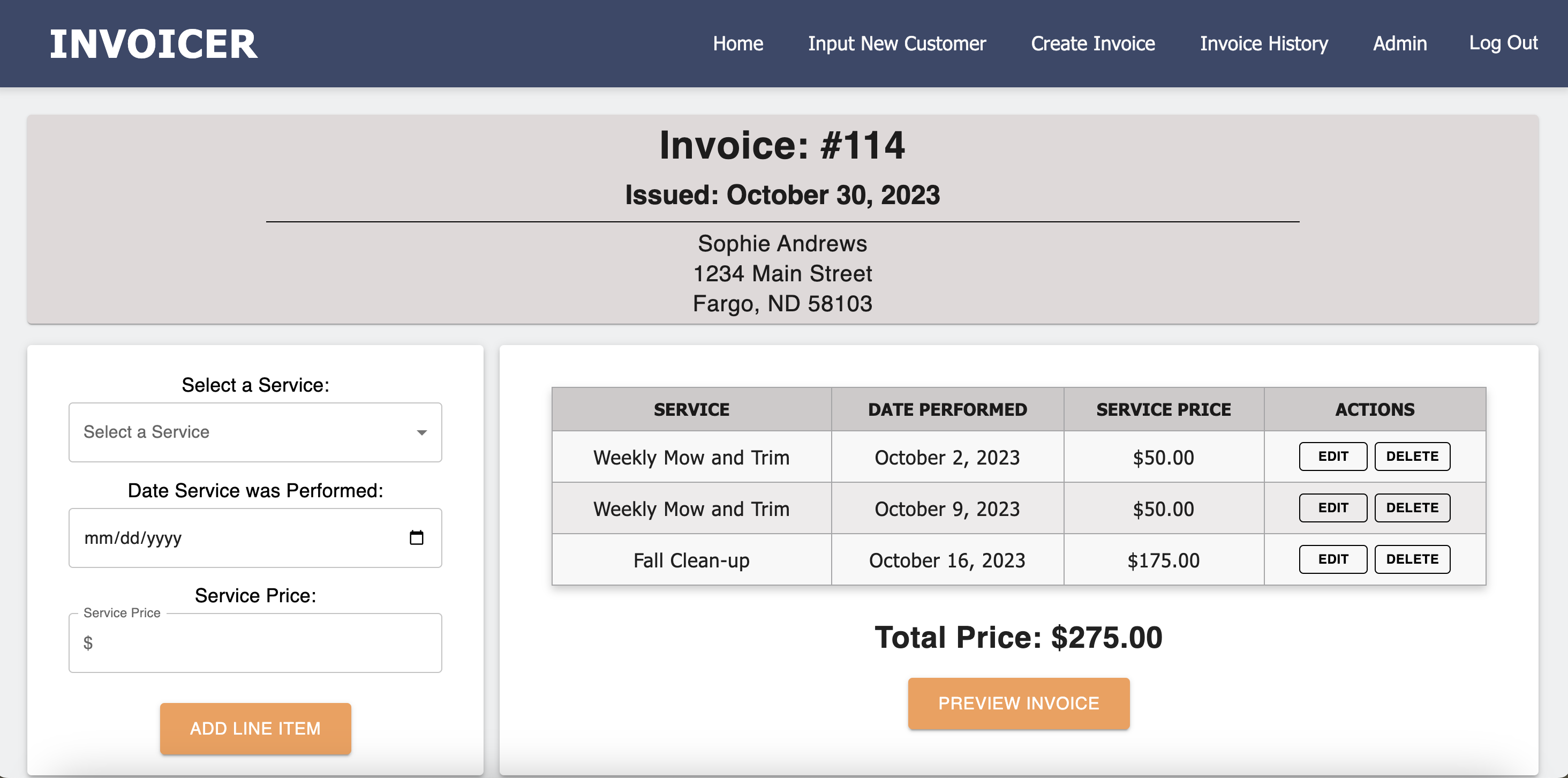Click the October 16, 2023 date cell
Viewport: 1568px width, 778px height.
(x=947, y=560)
